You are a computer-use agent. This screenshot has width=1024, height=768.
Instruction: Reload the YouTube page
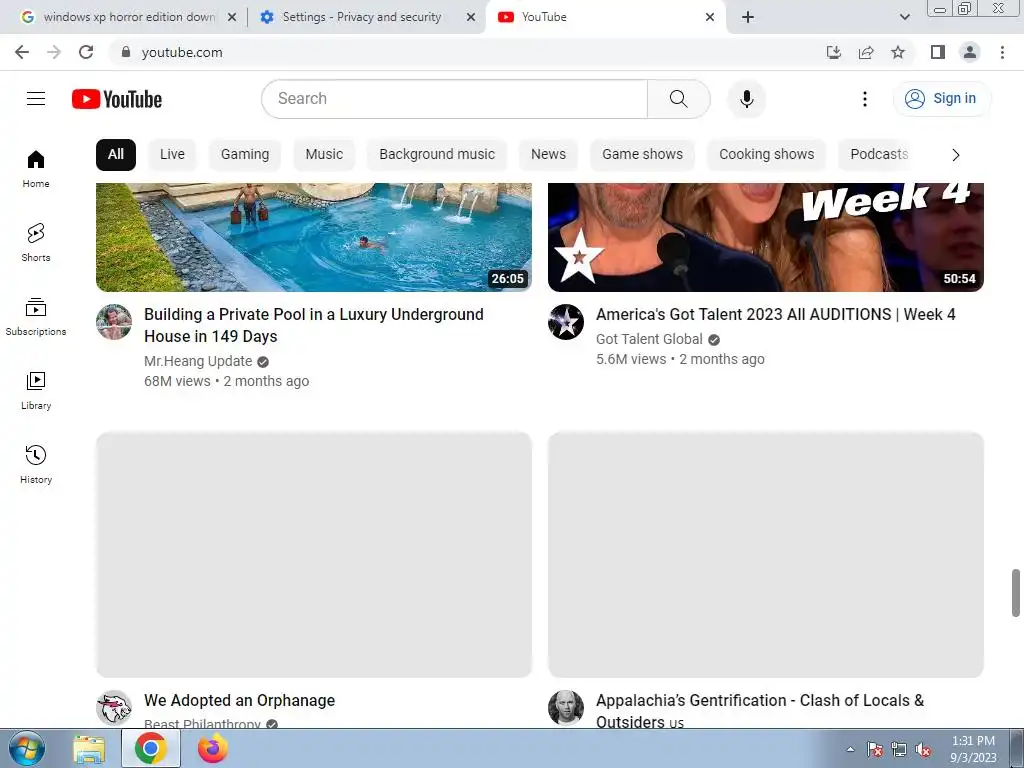pyautogui.click(x=86, y=52)
